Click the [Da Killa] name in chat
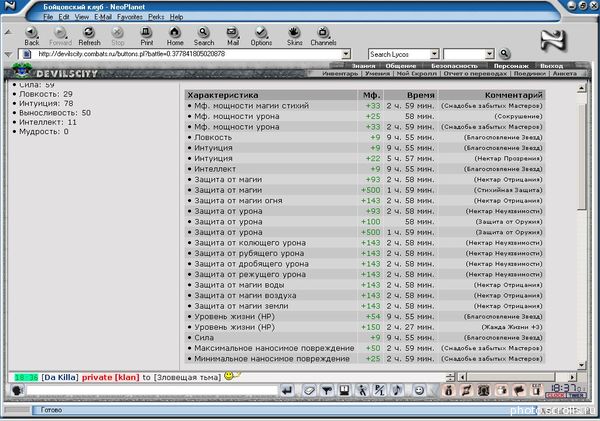600x421 pixels. 60,377
